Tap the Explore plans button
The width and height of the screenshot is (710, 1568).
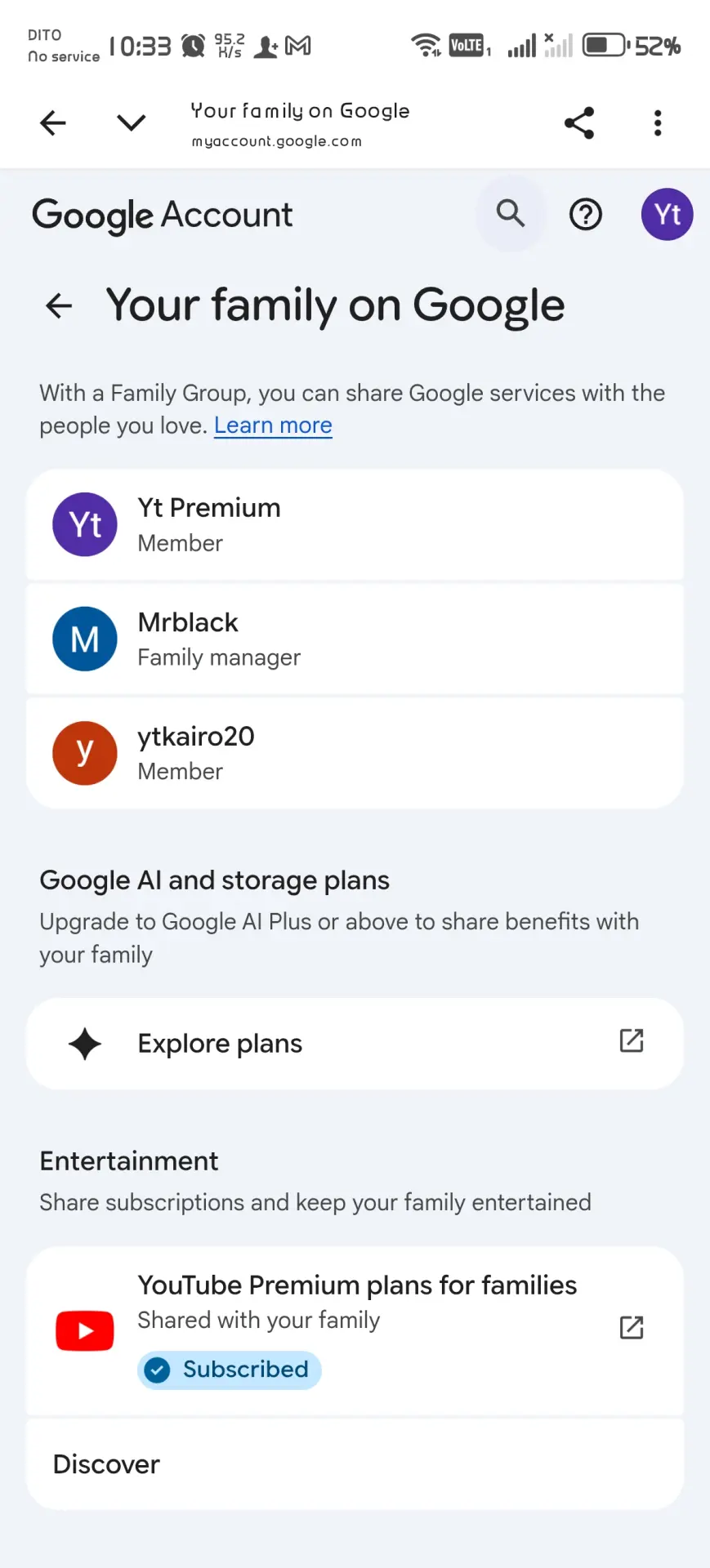coord(355,1044)
